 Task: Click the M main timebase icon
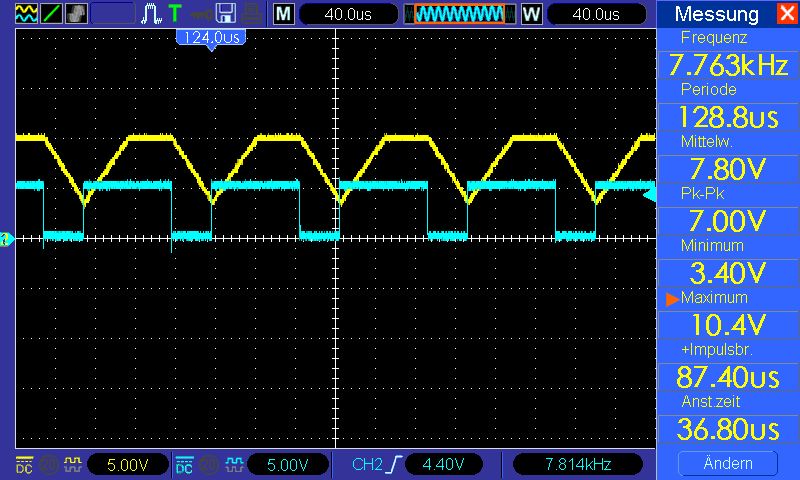pos(284,14)
